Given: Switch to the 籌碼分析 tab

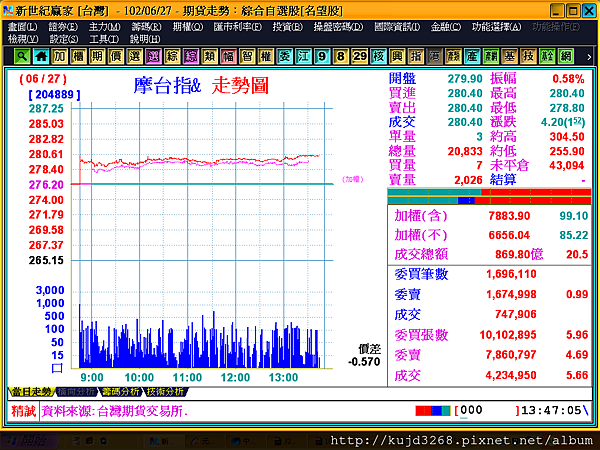Looking at the screenshot, I should click(121, 392).
